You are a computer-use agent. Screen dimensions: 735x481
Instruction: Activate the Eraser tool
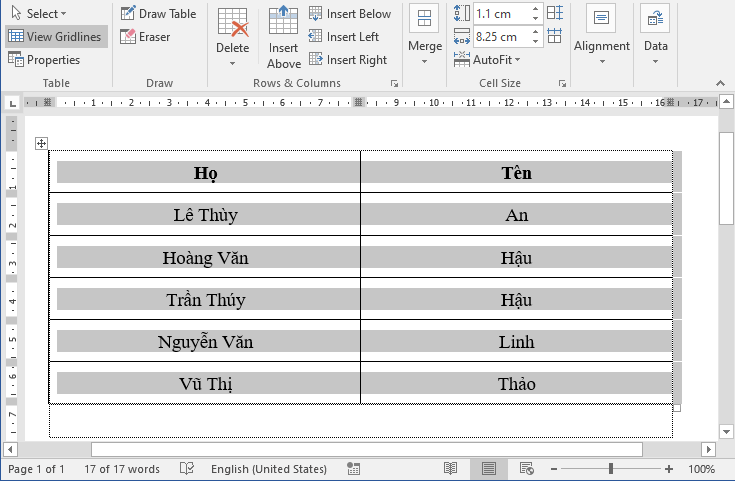(145, 37)
